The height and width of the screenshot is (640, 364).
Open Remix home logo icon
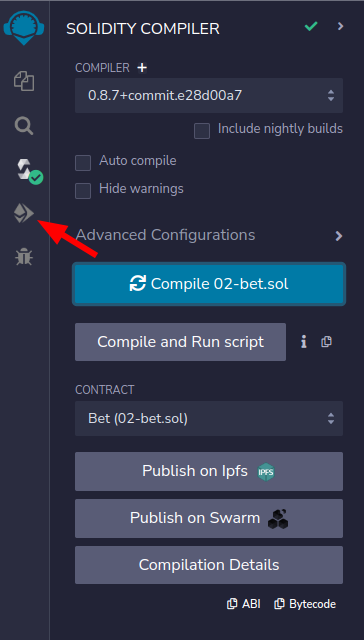pyautogui.click(x=24, y=27)
